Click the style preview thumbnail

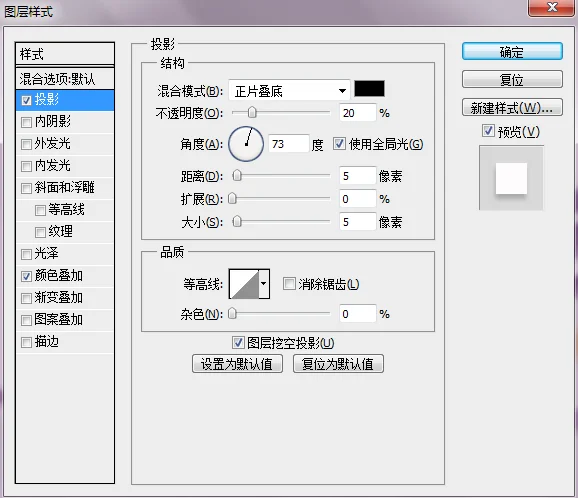coord(511,178)
